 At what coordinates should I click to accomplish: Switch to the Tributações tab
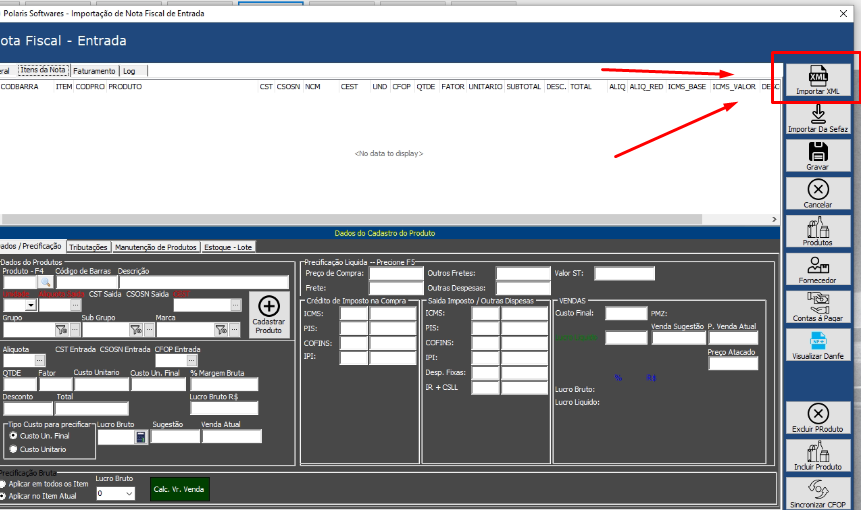click(x=89, y=246)
